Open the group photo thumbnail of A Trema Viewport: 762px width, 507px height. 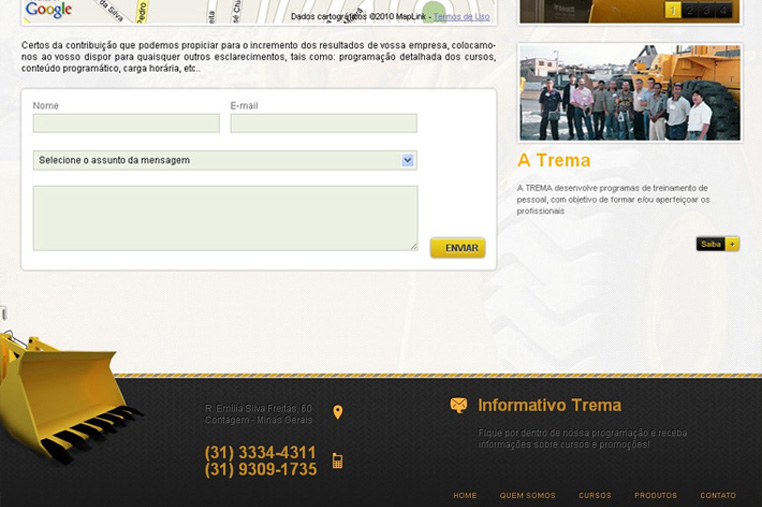[630, 93]
